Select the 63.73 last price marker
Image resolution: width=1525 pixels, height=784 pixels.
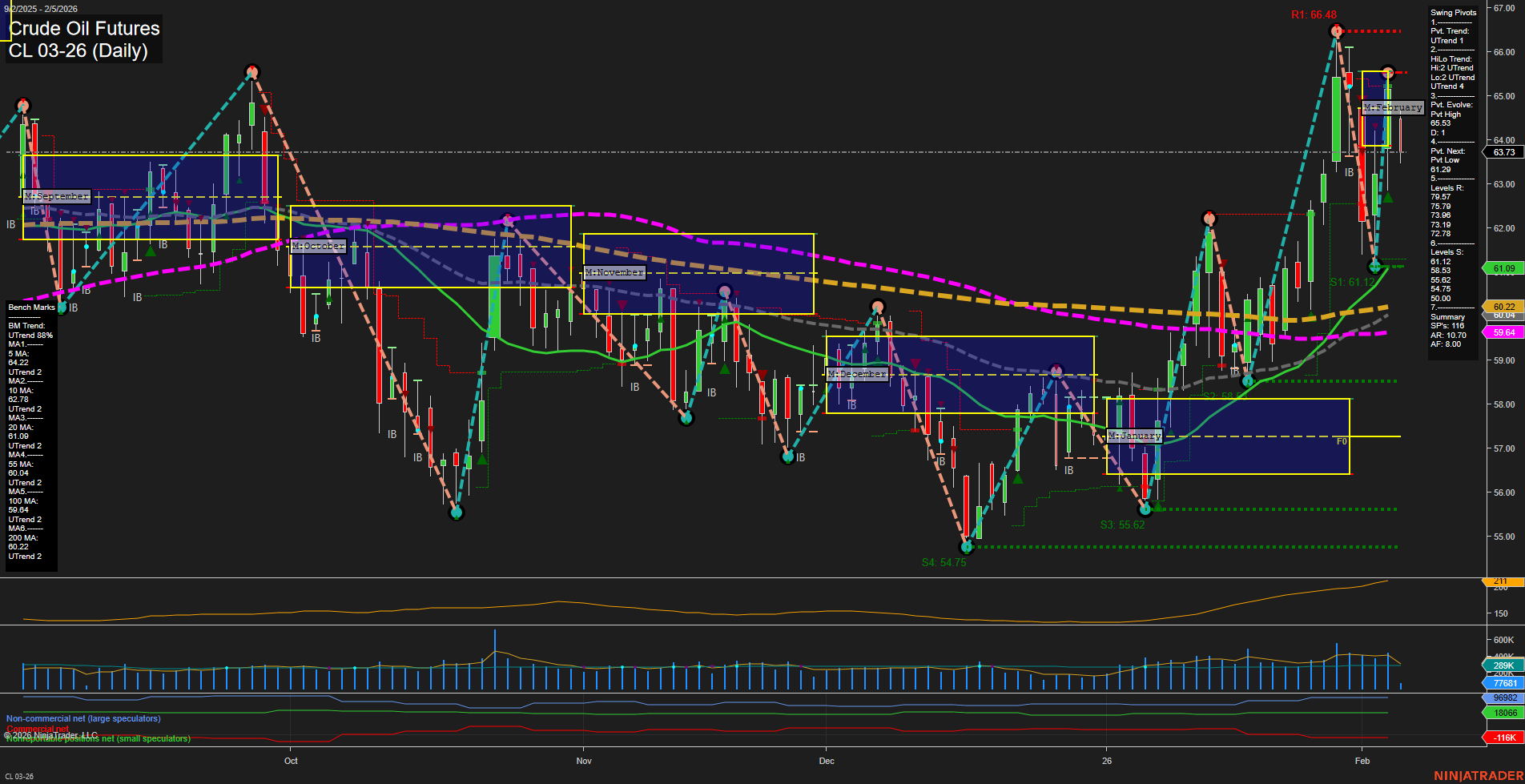coord(1506,151)
